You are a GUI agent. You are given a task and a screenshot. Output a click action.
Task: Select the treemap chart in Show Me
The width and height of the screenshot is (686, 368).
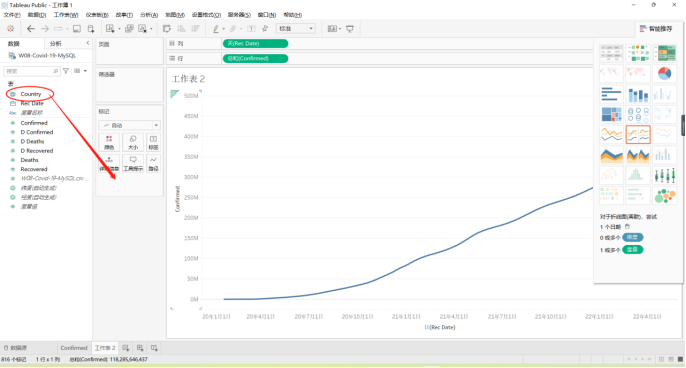point(611,114)
